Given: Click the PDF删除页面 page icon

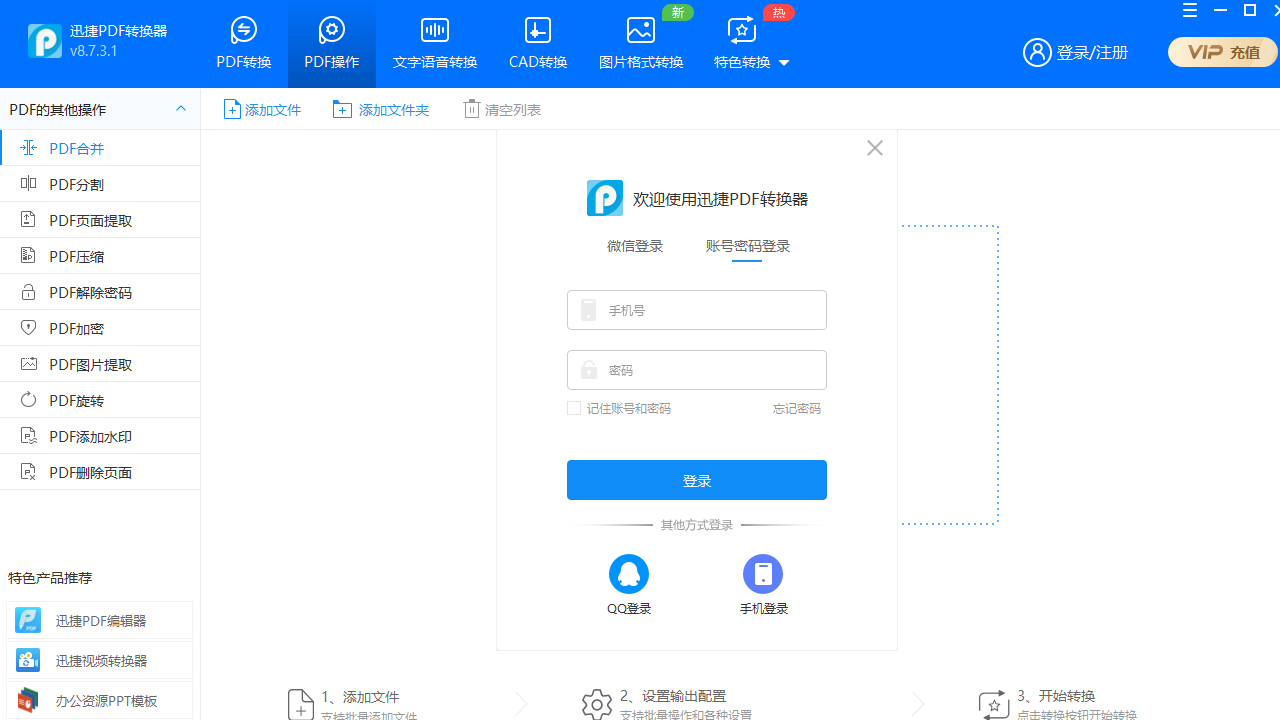Looking at the screenshot, I should click(29, 472).
